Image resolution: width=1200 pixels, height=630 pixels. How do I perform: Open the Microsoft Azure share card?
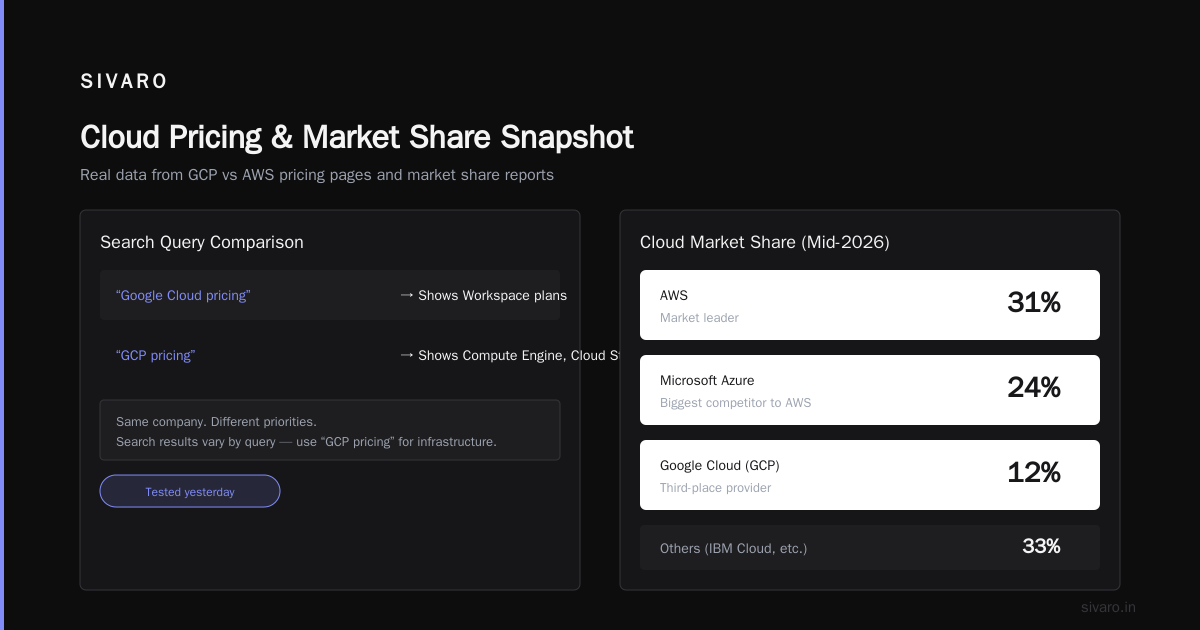click(x=870, y=390)
